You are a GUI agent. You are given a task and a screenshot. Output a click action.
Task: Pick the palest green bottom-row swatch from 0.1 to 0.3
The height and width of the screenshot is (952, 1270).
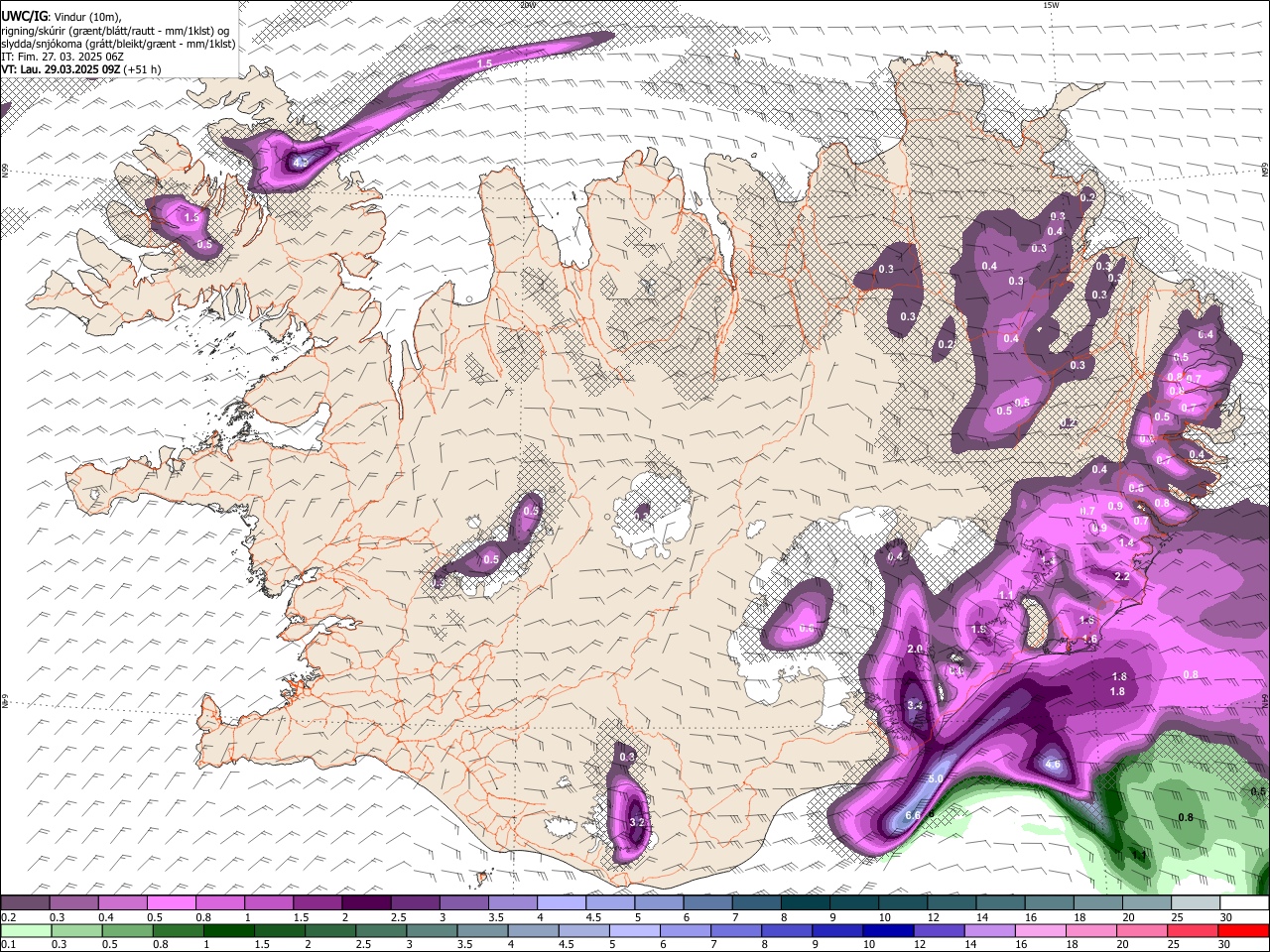click(x=26, y=930)
